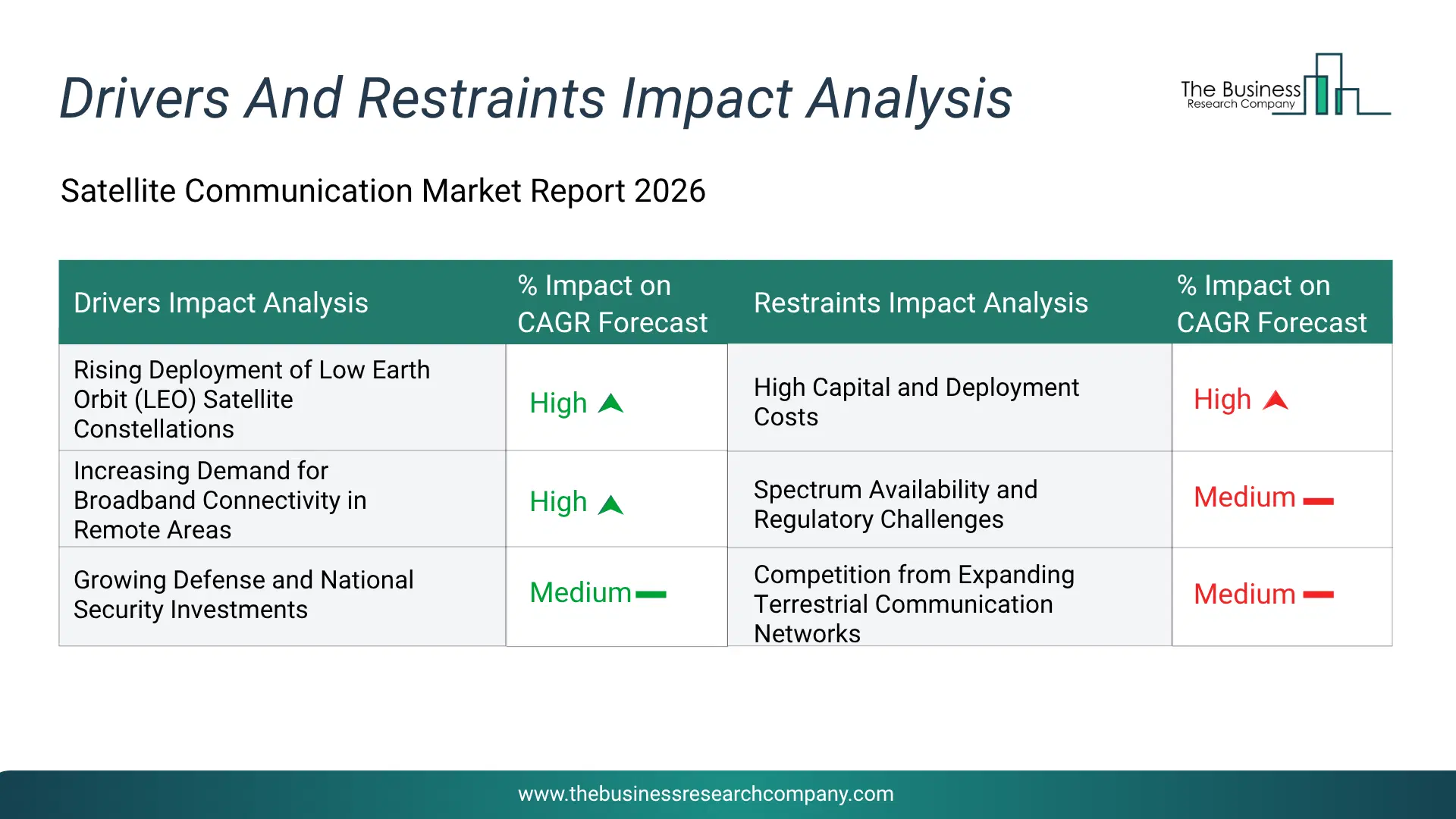
Task: Click red 'Medium' text in Spectrum row
Action: coord(1244,497)
